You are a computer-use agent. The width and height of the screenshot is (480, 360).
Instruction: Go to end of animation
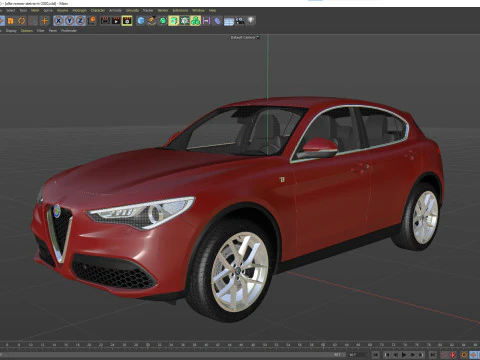coord(433,355)
